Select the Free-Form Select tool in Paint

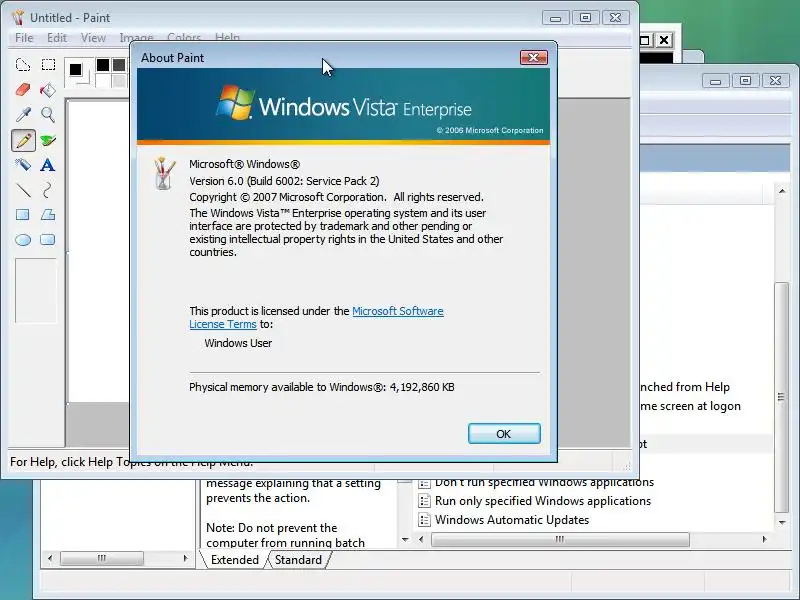pyautogui.click(x=23, y=65)
